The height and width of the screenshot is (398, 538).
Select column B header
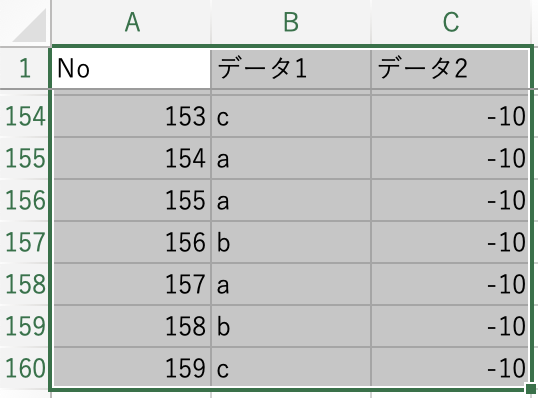pyautogui.click(x=291, y=22)
